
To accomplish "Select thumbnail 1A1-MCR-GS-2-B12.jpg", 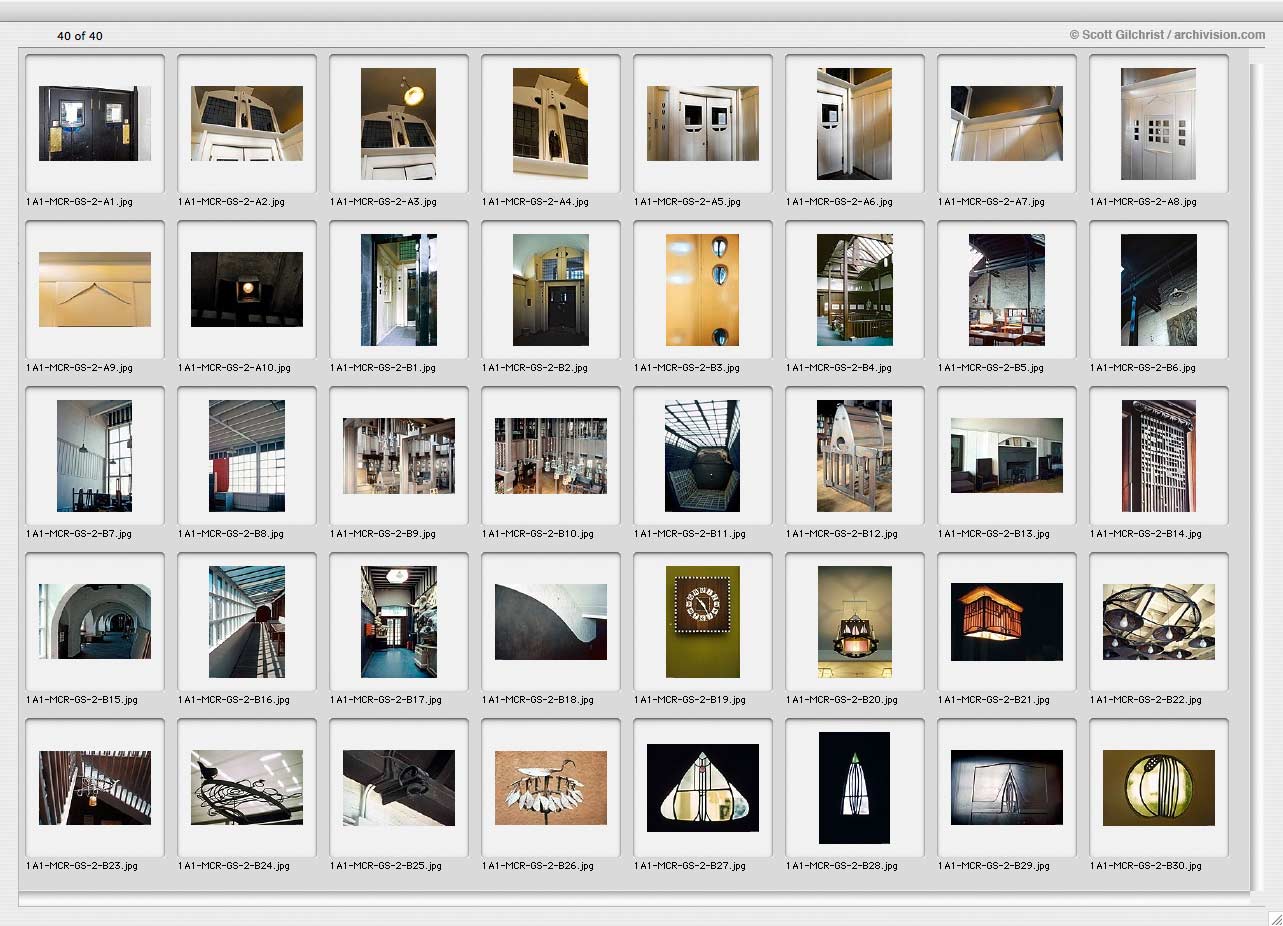I will click(855, 456).
